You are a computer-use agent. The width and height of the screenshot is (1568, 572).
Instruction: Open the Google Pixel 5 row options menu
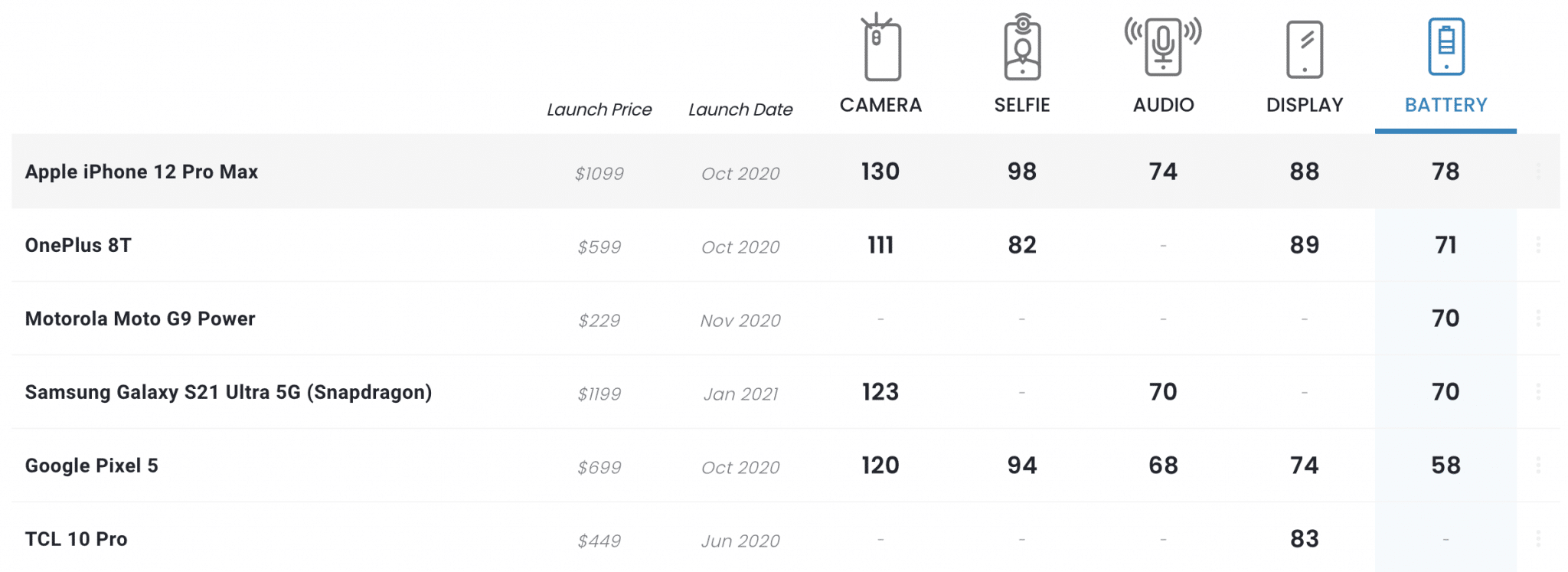pos(1538,466)
